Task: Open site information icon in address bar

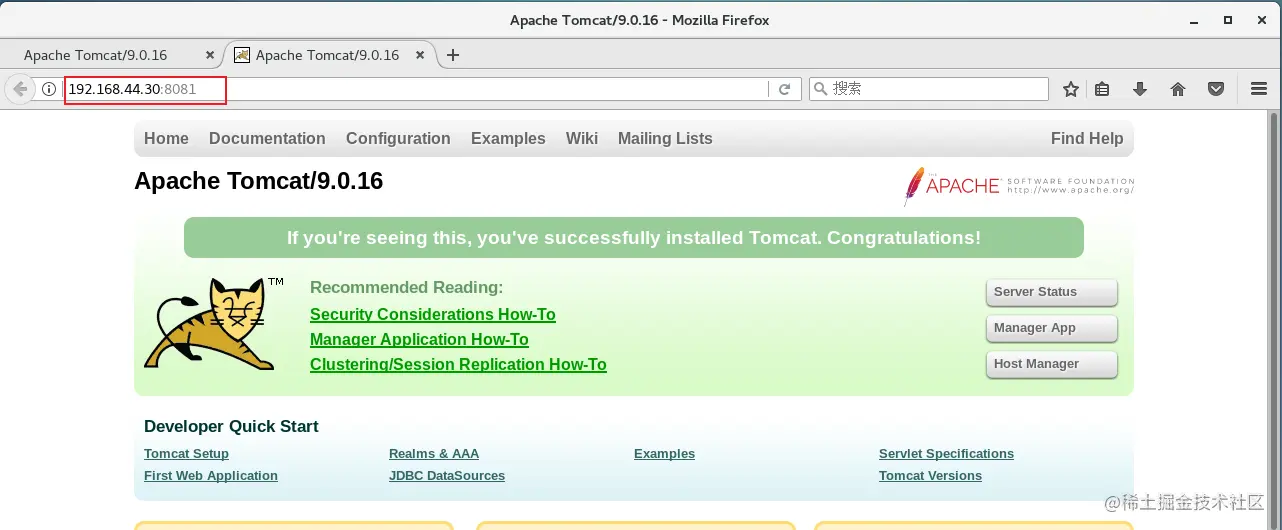Action: (49, 89)
